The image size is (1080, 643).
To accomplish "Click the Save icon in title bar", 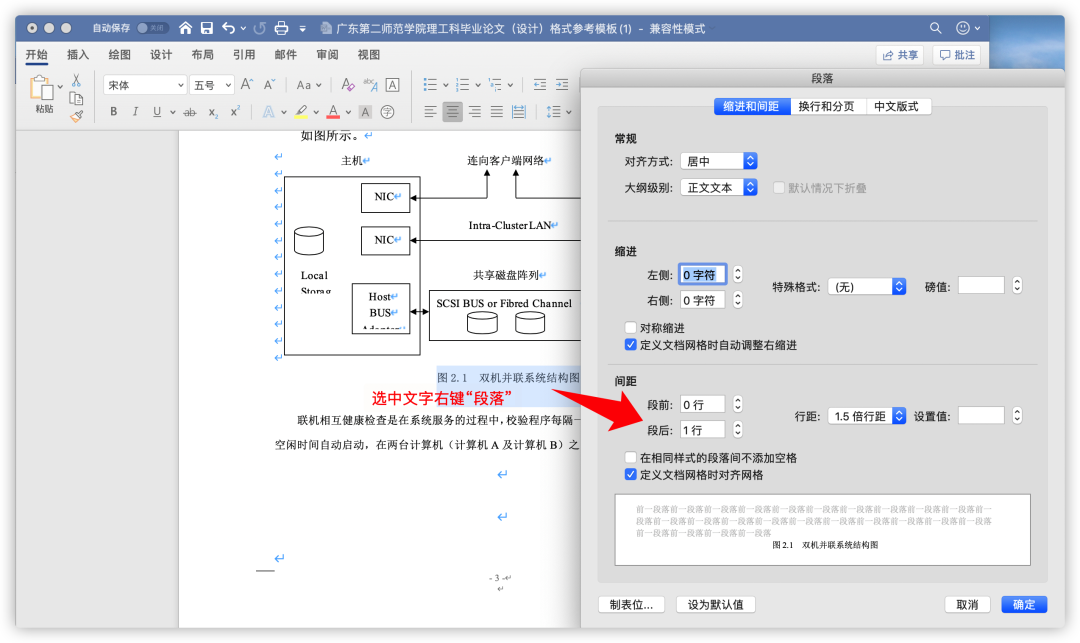I will (207, 28).
